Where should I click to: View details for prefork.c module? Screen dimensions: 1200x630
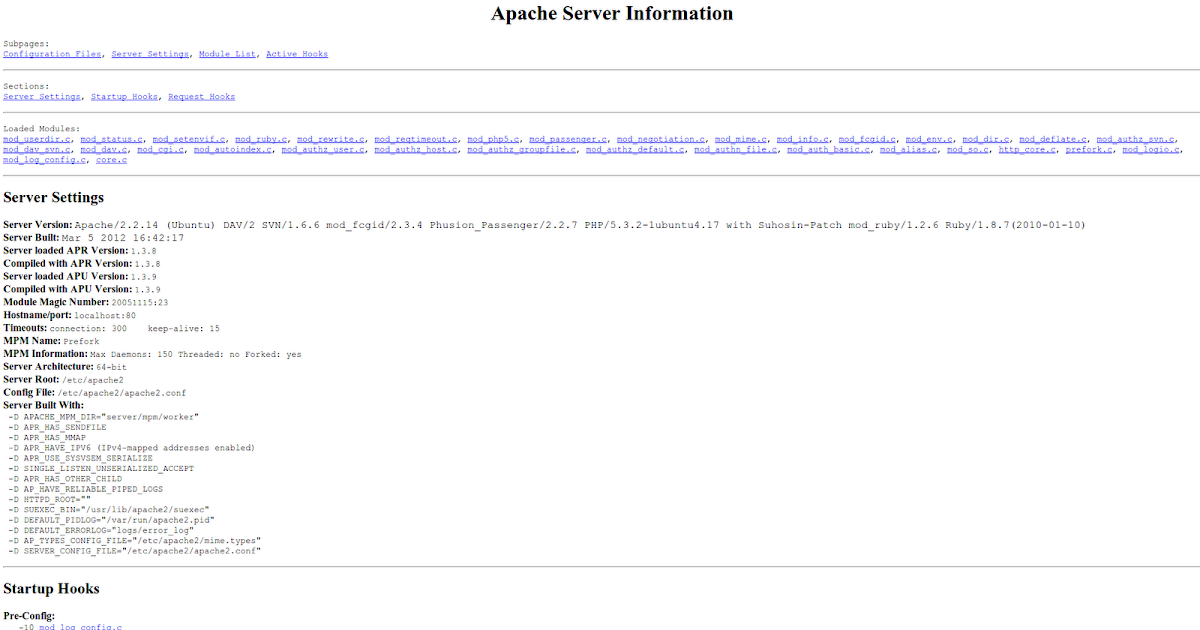1089,149
